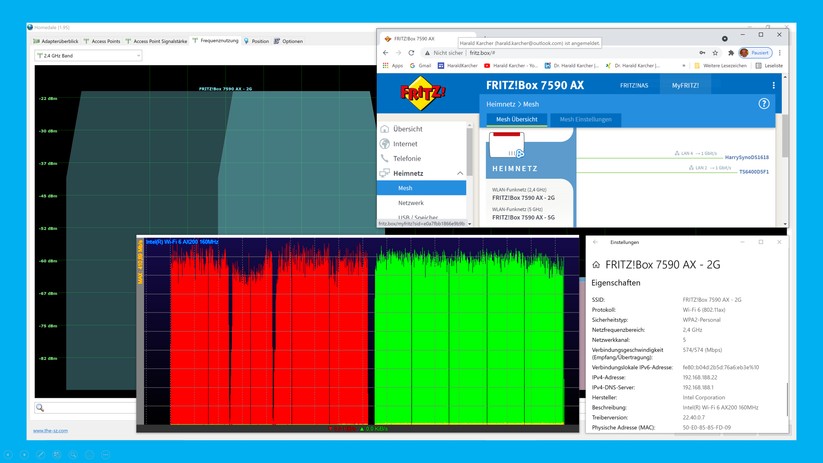
Task: Open the Chrome extensions puzzle icon
Action: coord(731,52)
